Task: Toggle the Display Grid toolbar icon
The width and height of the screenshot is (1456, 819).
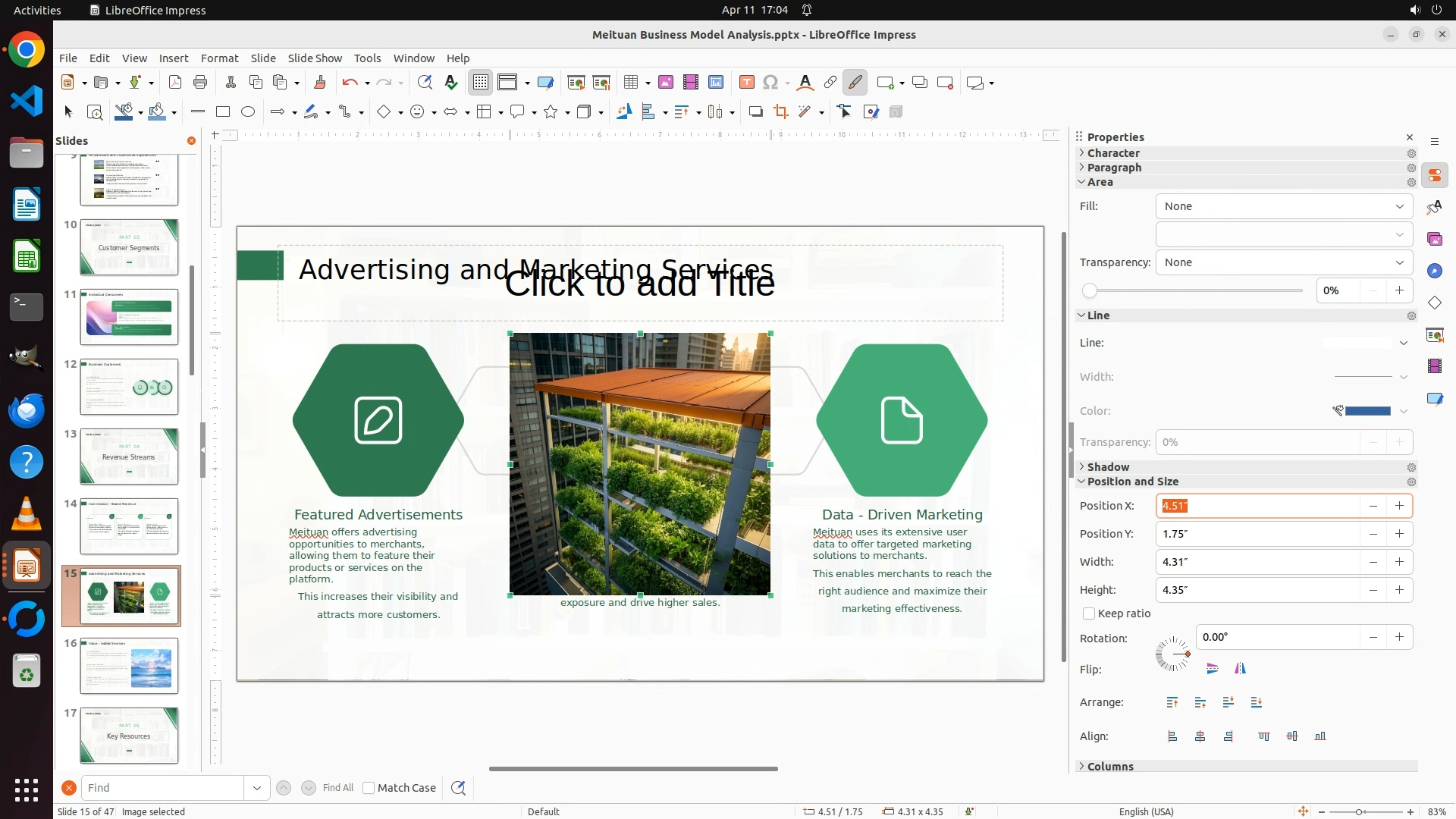Action: [481, 83]
